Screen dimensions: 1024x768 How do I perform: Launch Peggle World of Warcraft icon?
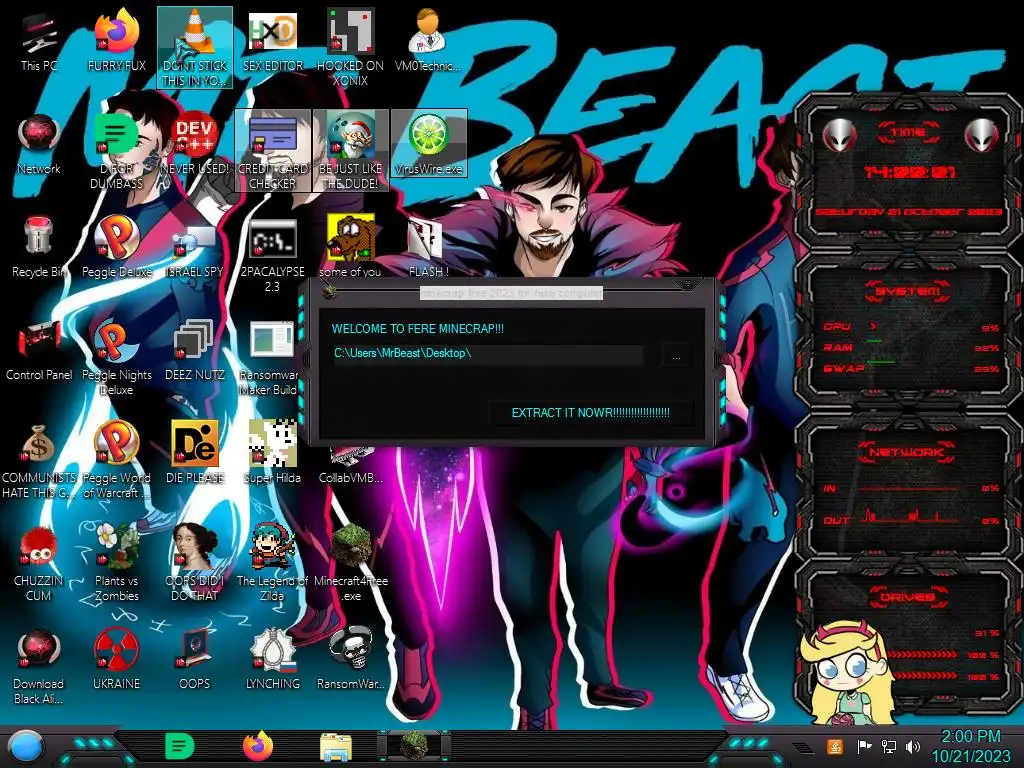pos(116,461)
